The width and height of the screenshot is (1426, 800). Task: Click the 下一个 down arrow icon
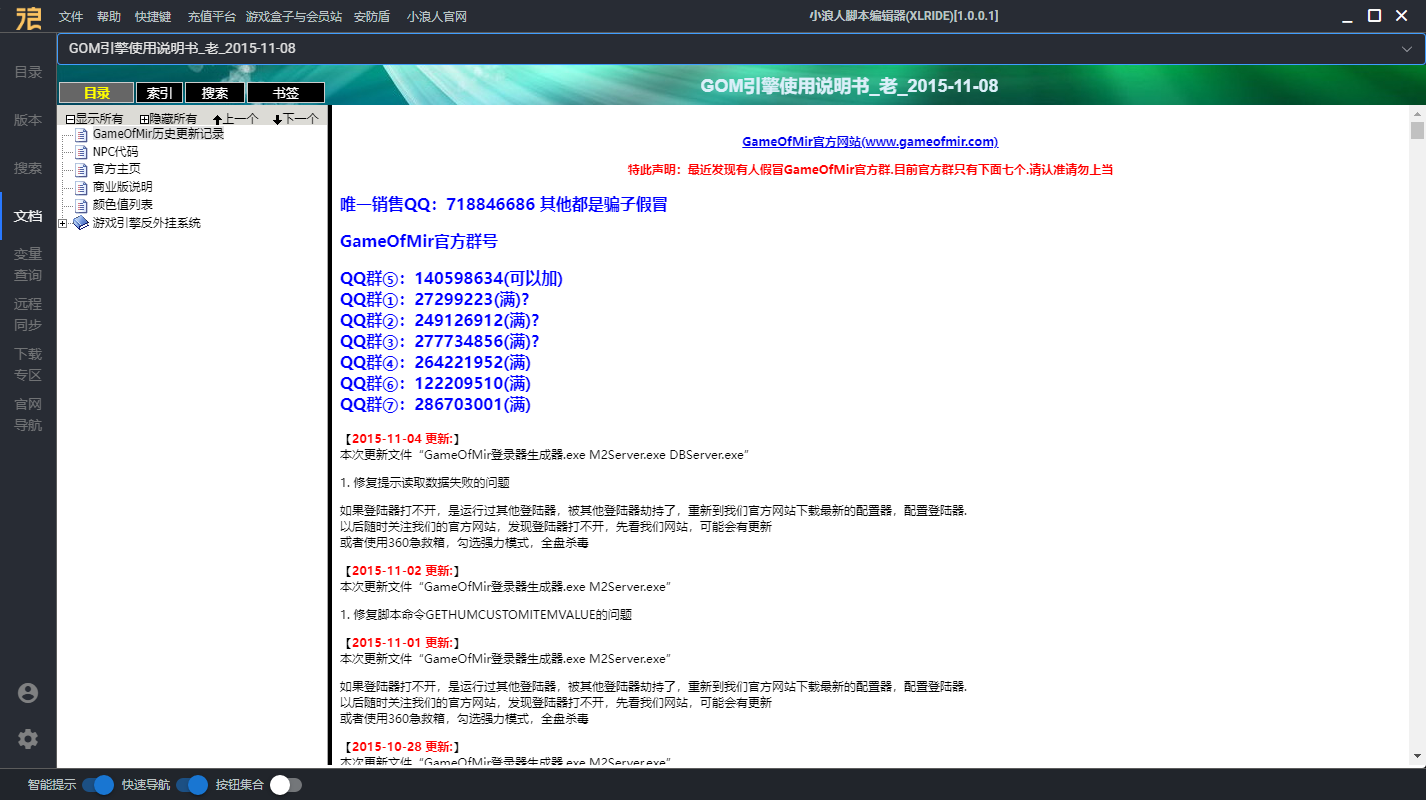tap(277, 119)
